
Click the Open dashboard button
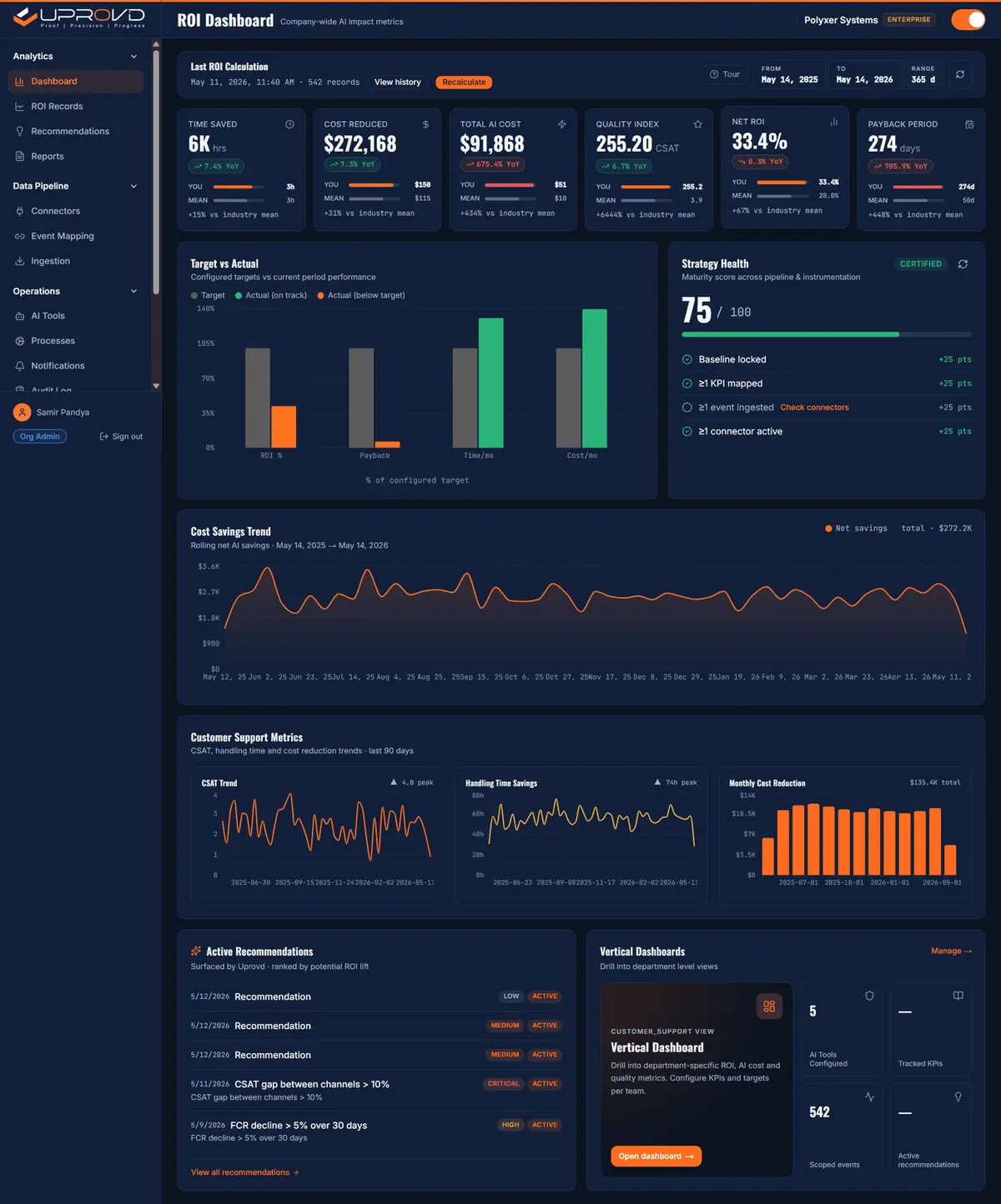pos(656,1156)
